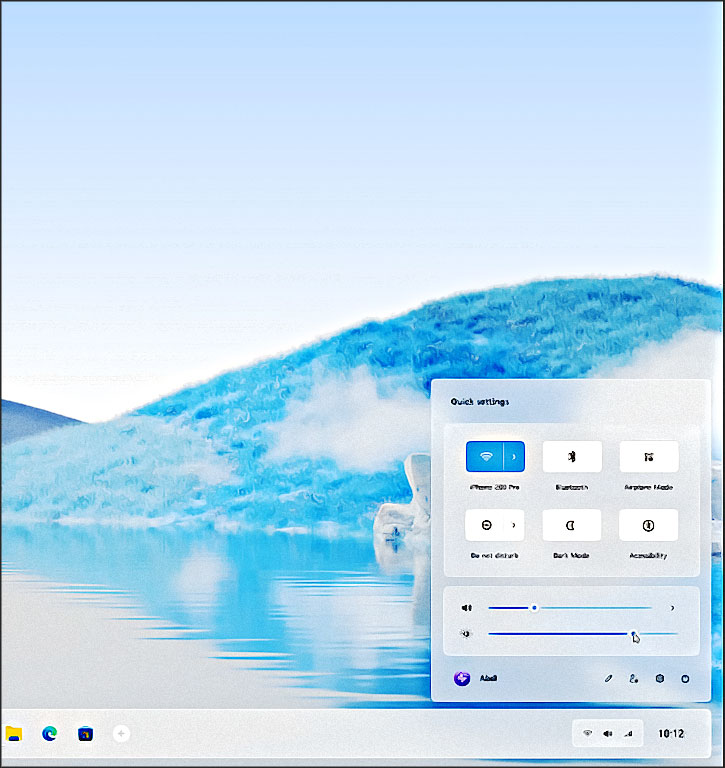This screenshot has height=768, width=725.
Task: Click the speaker icon in system tray
Action: tap(608, 733)
